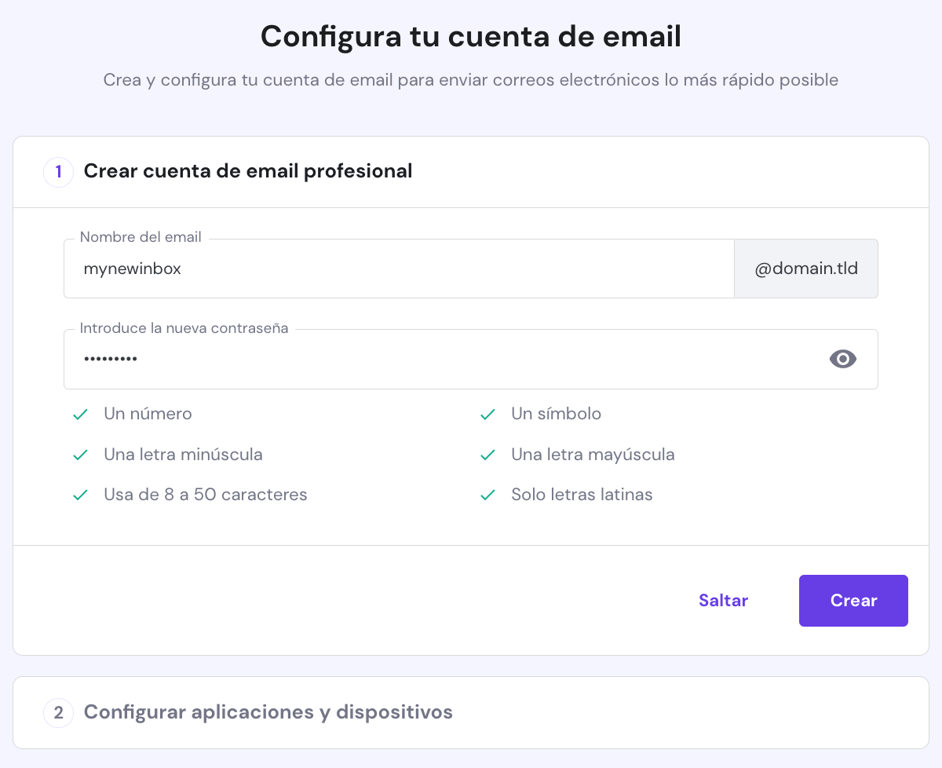Screen dimensions: 942x768
Task: Click the checkmark next to Un símbolo
Action: pyautogui.click(x=487, y=413)
